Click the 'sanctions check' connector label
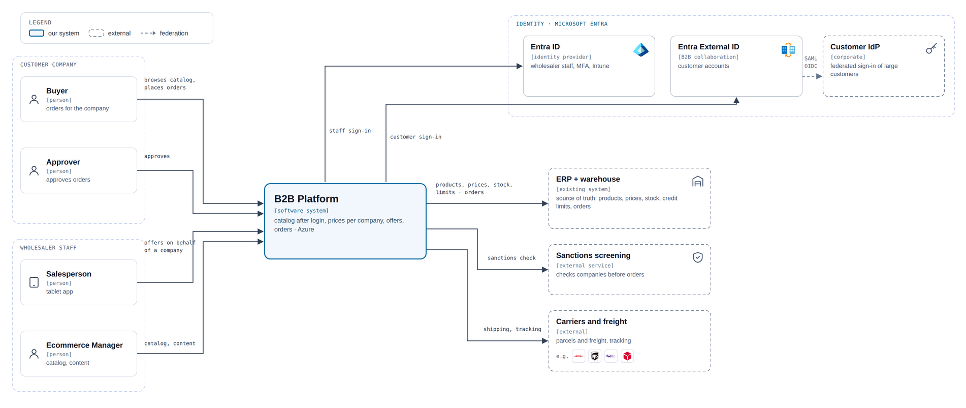The height and width of the screenshot is (408, 966). (511, 258)
